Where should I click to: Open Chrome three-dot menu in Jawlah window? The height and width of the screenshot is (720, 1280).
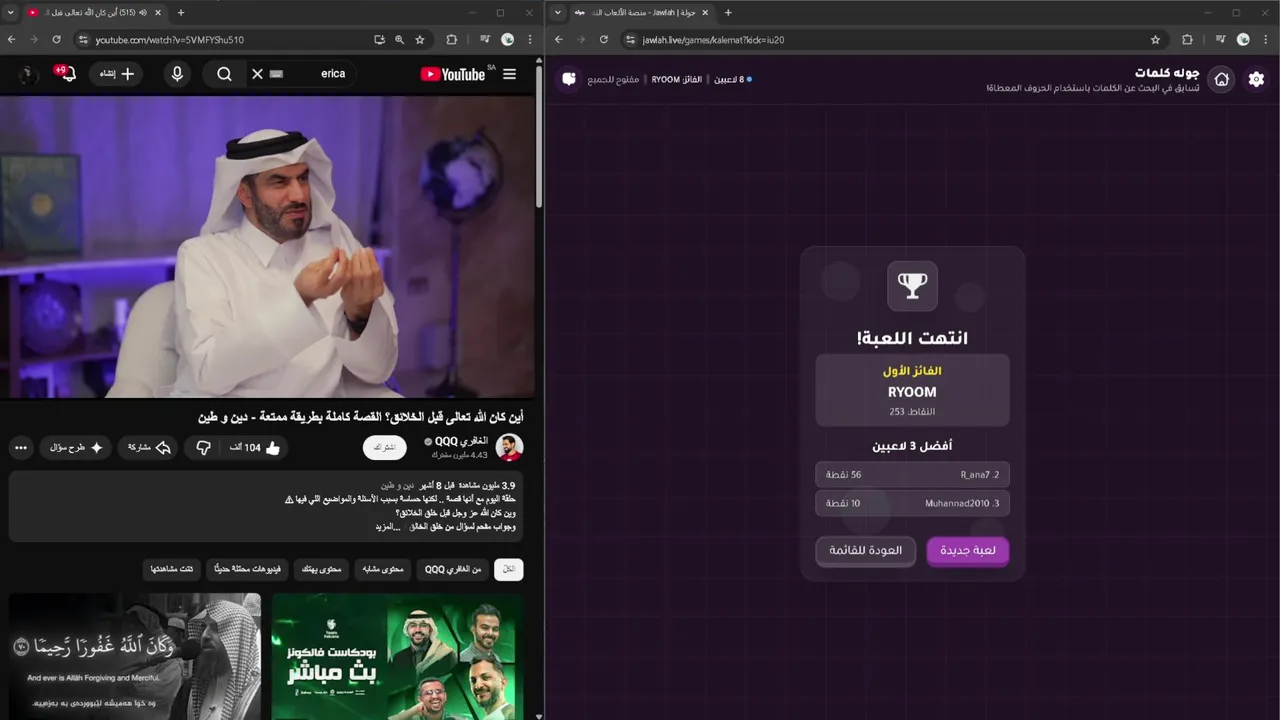1266,40
